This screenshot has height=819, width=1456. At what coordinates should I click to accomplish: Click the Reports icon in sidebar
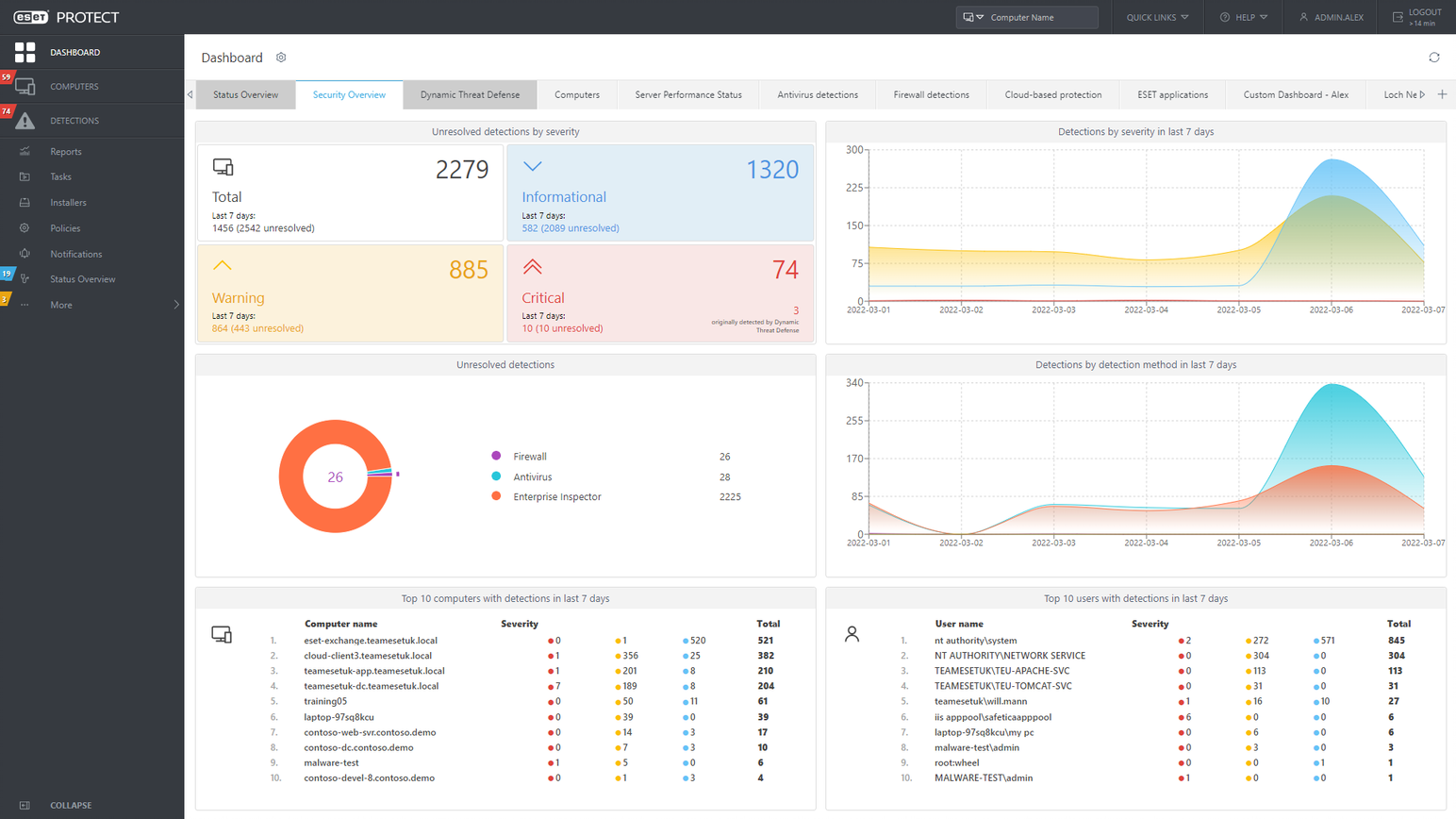[x=25, y=151]
